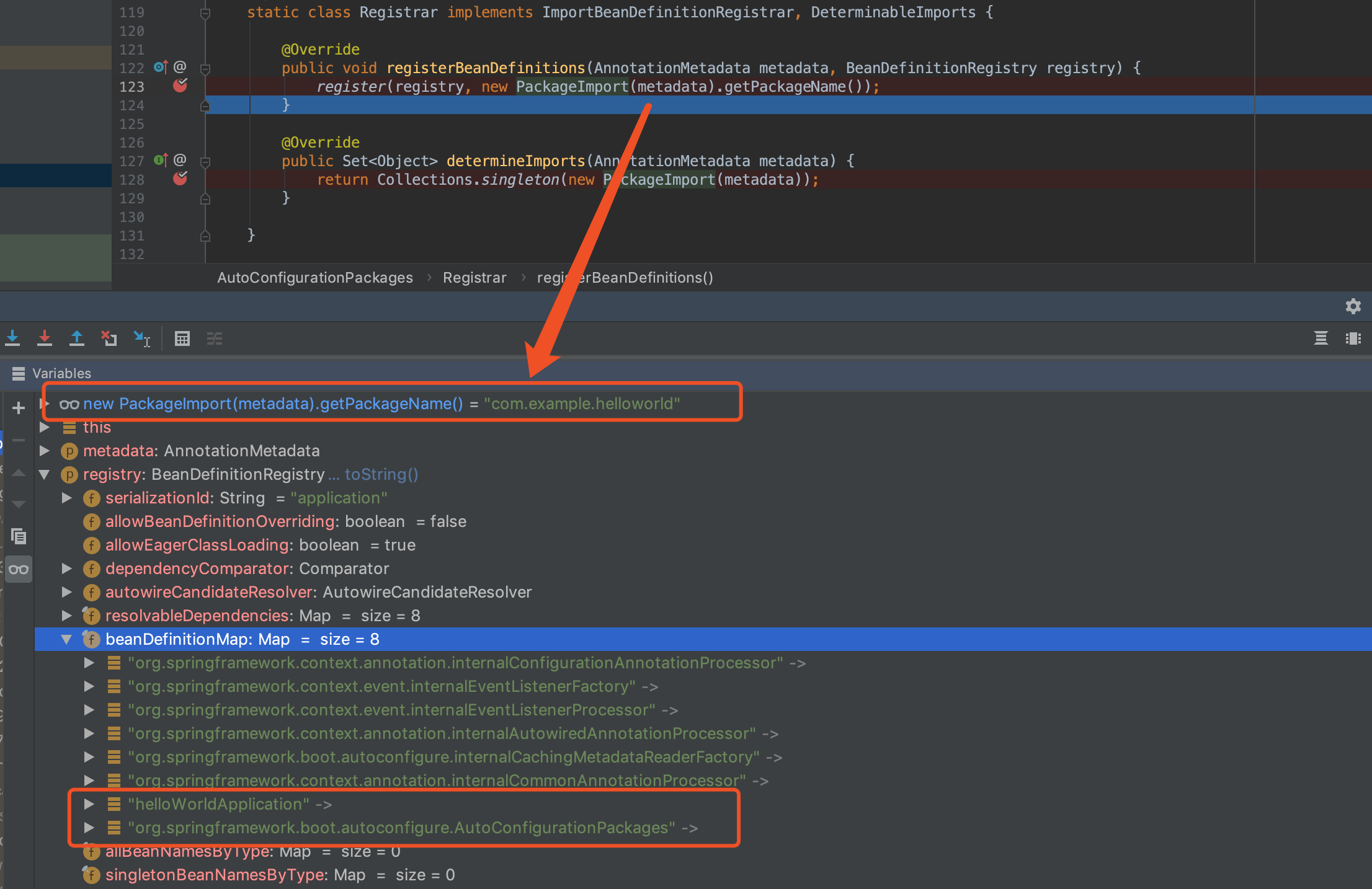Expand the autowireCandidateResolver field
The image size is (1372, 889).
point(66,592)
